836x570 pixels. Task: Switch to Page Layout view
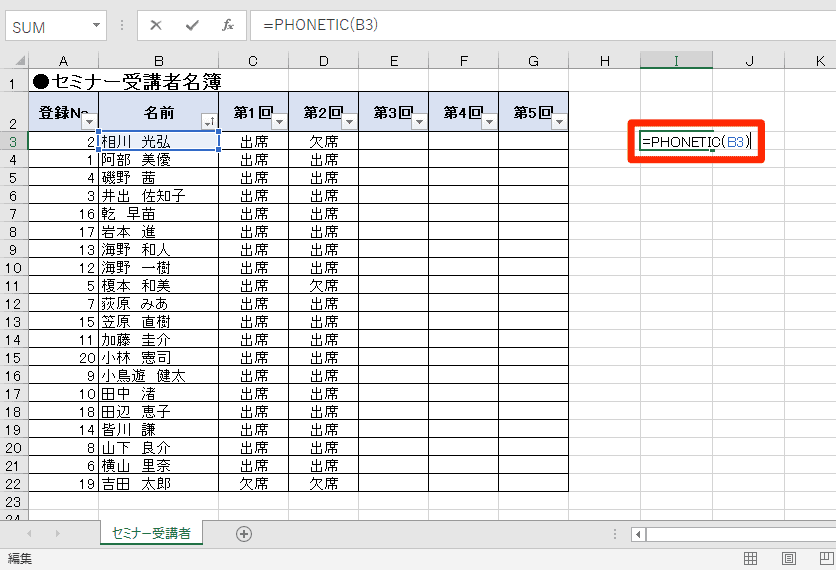point(789,559)
